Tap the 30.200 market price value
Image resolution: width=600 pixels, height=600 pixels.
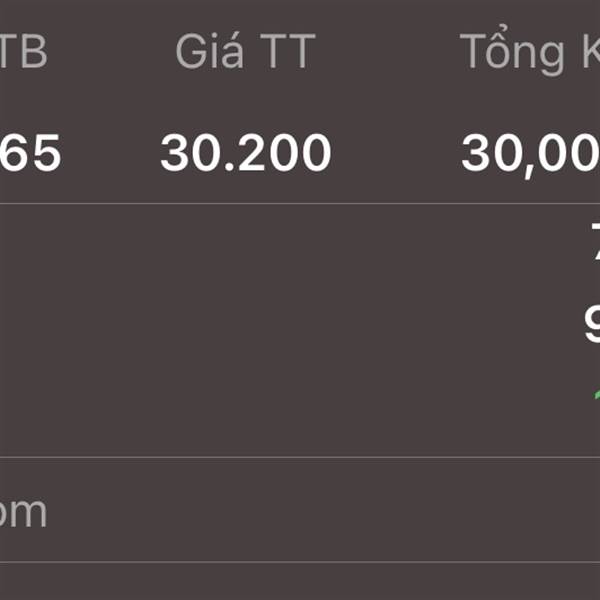[246, 152]
